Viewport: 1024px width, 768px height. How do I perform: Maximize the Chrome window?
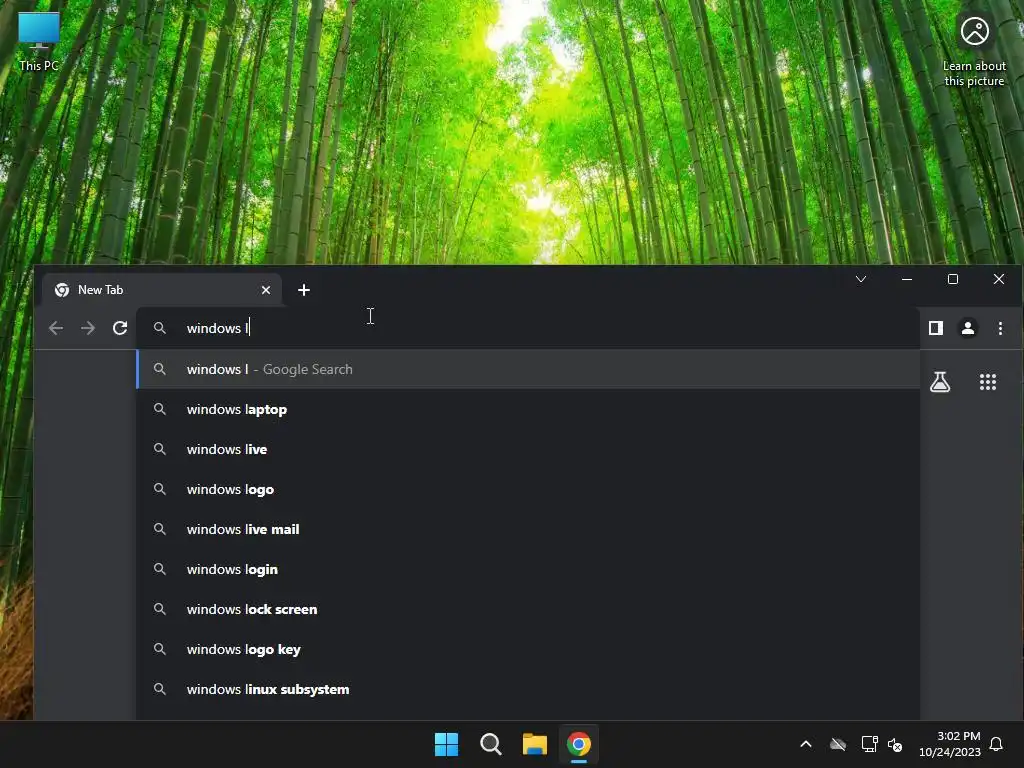(953, 279)
